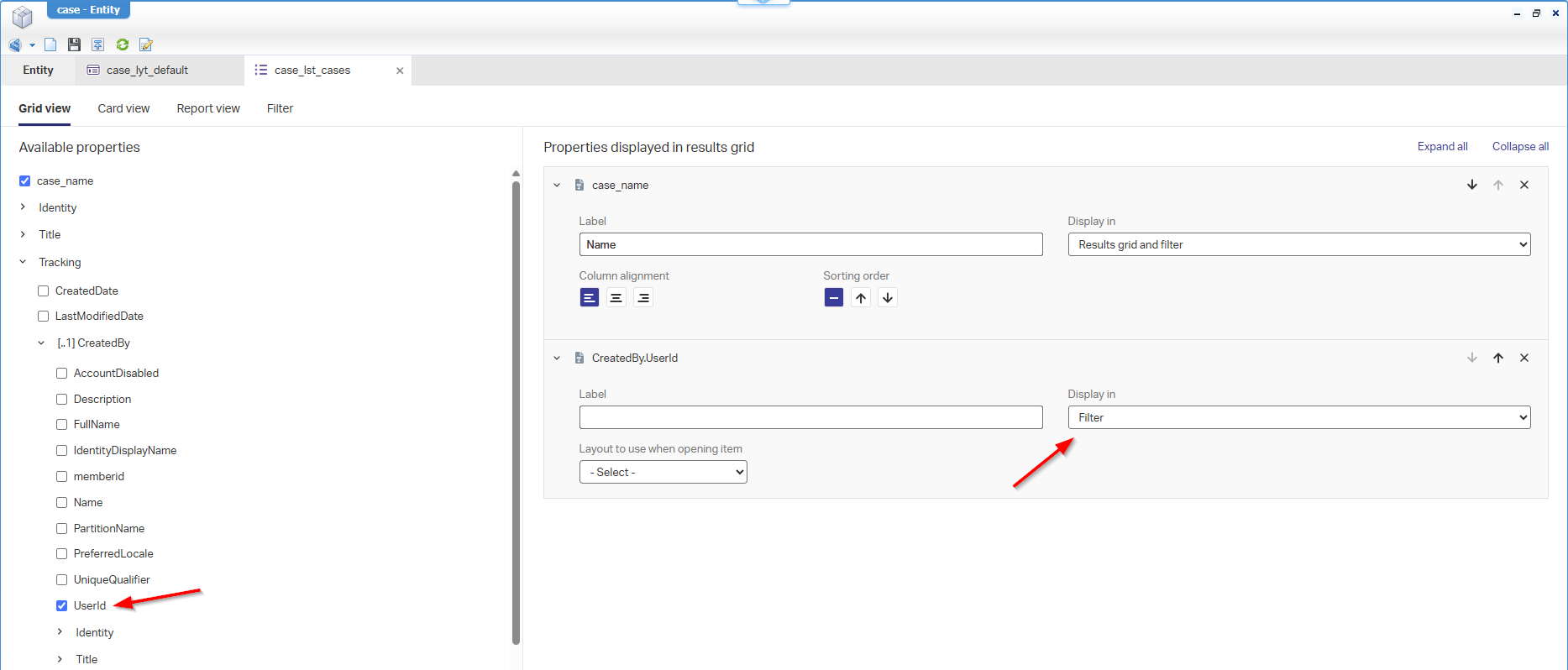Screen dimensions: 1568x670
Task: Click the save floppy disk icon
Action: [x=74, y=44]
